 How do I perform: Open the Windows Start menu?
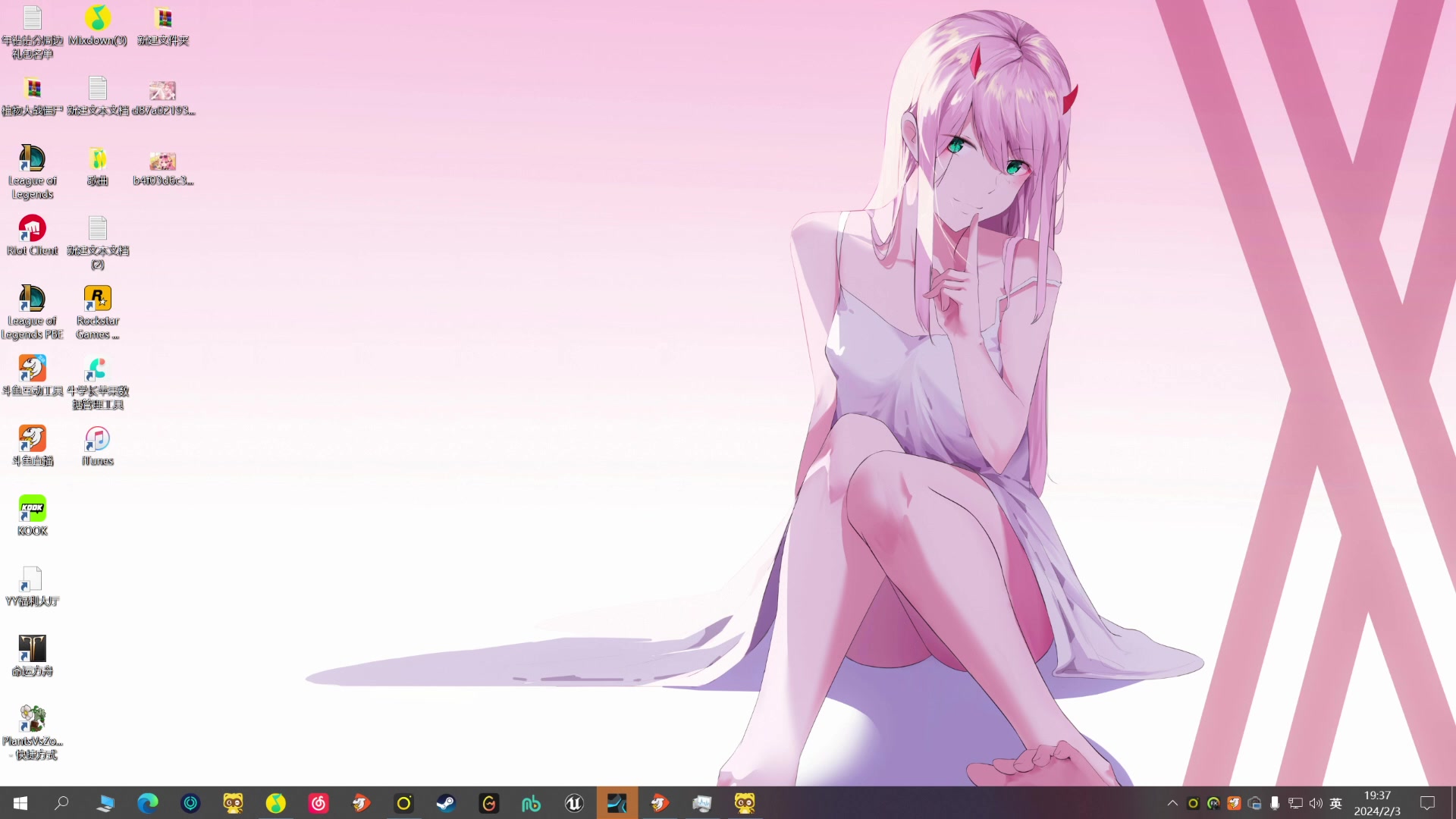coord(20,803)
